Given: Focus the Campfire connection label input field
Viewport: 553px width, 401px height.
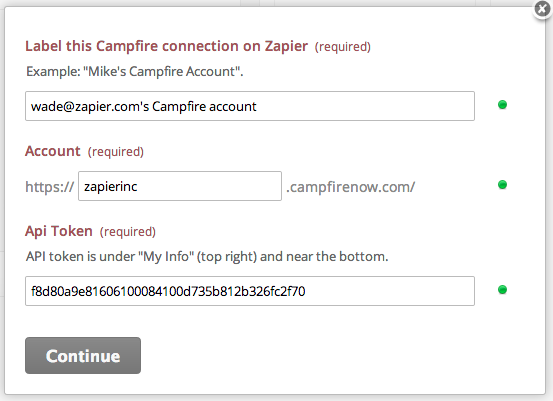Looking at the screenshot, I should [250, 106].
